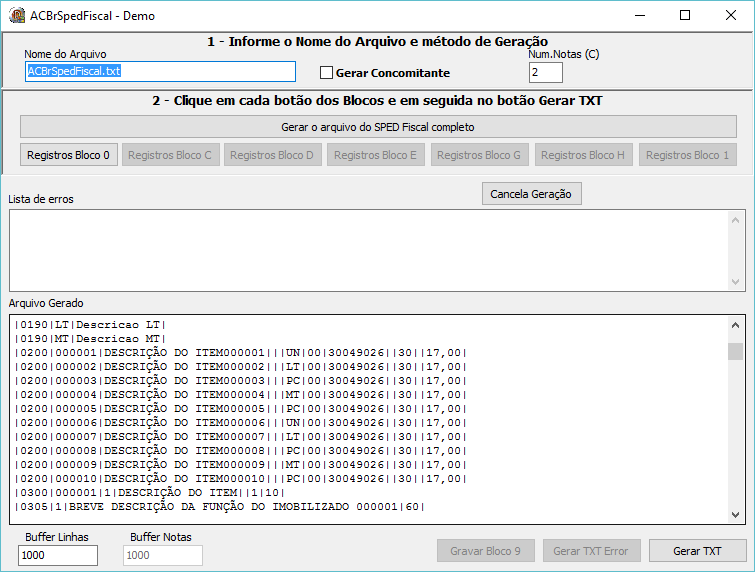The width and height of the screenshot is (755, 572).
Task: Click the 0200 line for ITEM000004
Action: pos(241,395)
